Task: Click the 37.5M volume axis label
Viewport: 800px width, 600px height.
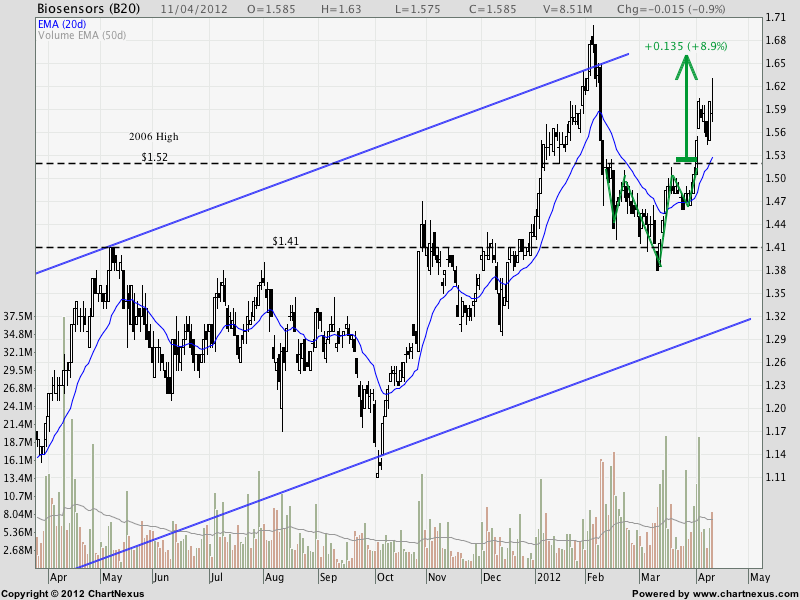Action: (x=20, y=314)
